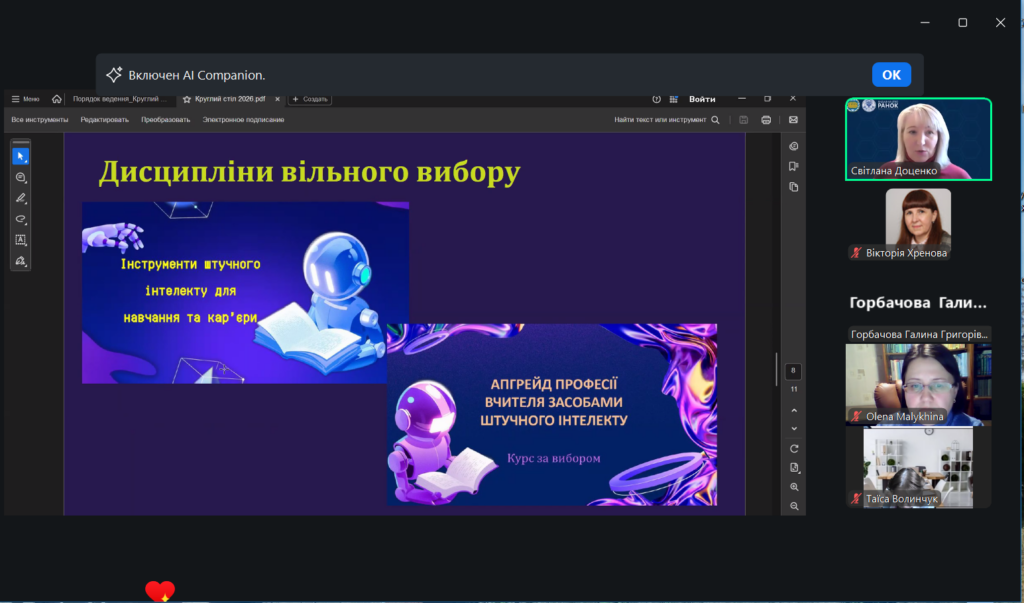
Task: Go to previous page chevron
Action: (794, 410)
